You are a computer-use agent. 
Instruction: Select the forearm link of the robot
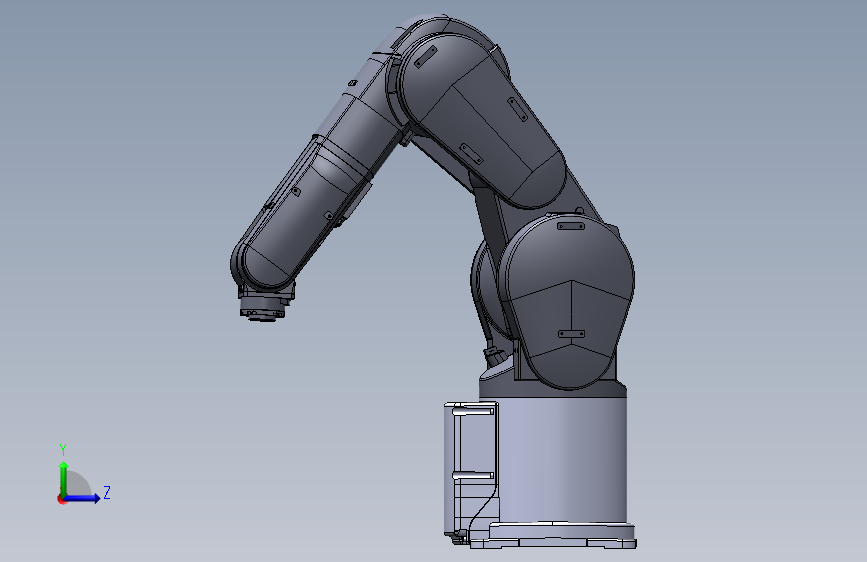pyautogui.click(x=318, y=183)
